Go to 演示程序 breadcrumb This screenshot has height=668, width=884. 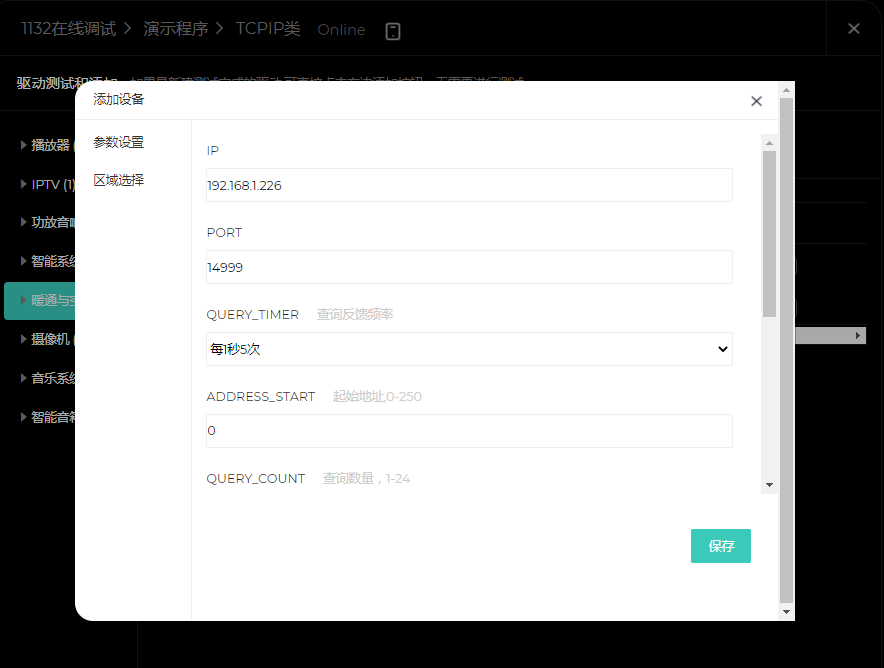pyautogui.click(x=175, y=29)
